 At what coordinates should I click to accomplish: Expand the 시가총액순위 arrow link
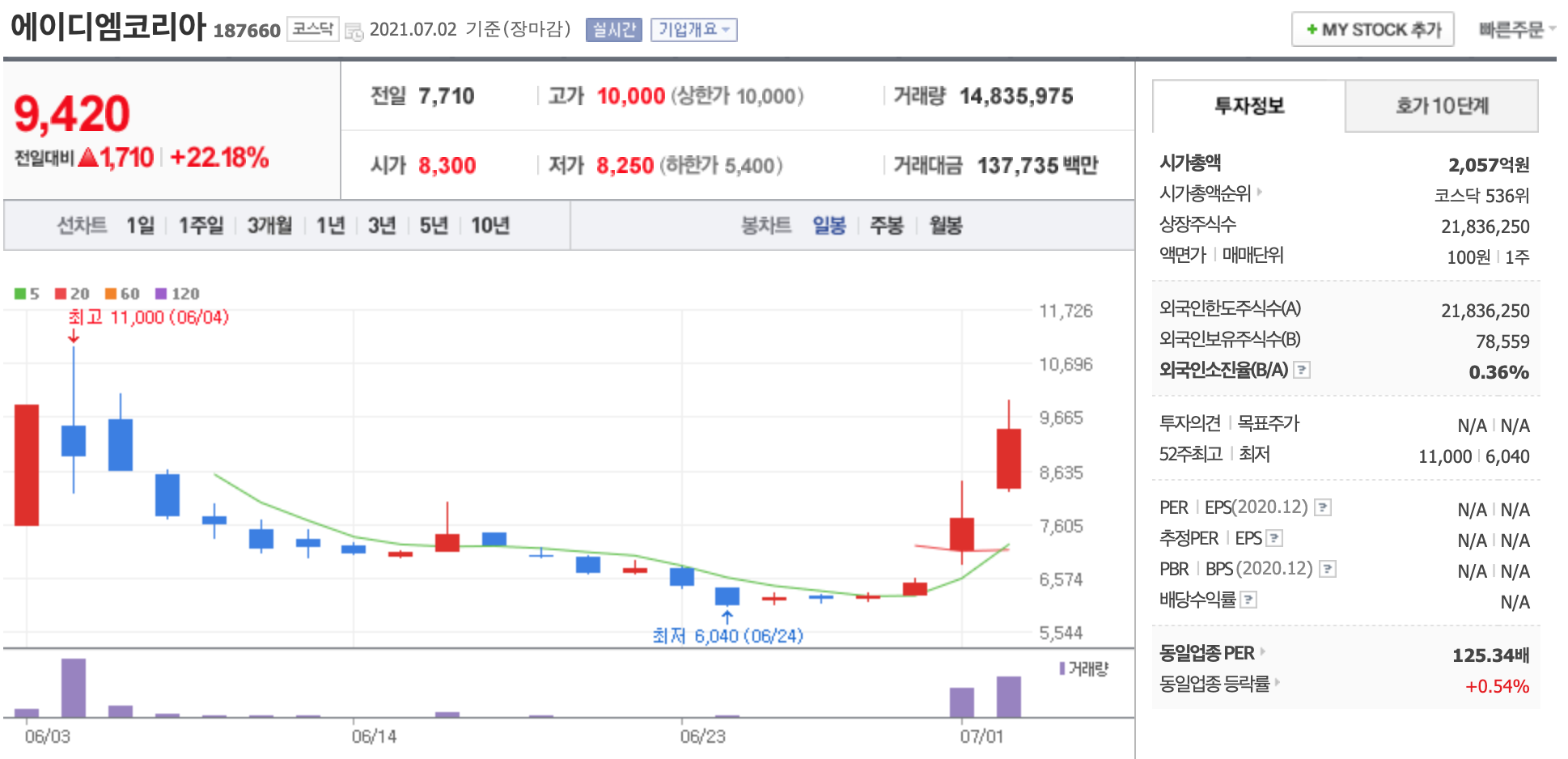point(1260,193)
